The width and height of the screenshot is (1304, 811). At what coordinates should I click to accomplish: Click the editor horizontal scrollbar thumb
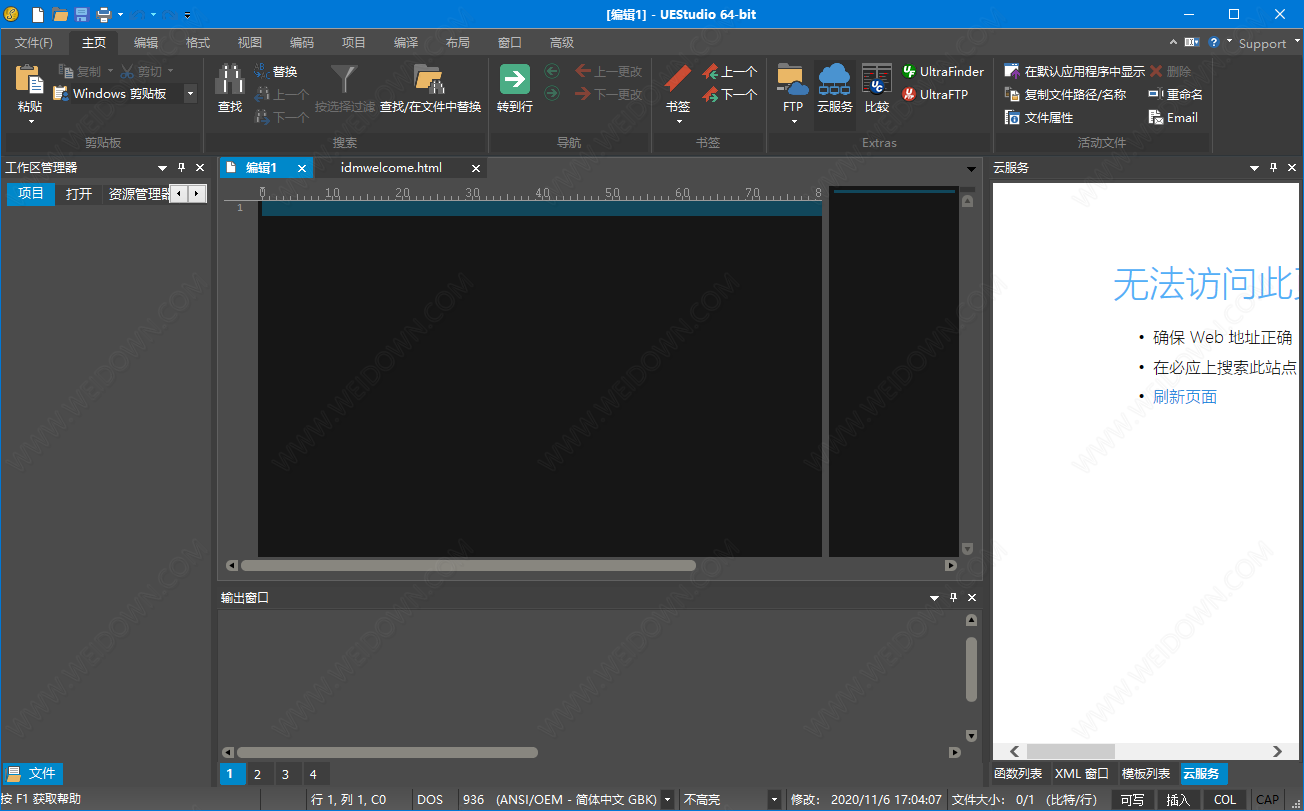pyautogui.click(x=468, y=565)
